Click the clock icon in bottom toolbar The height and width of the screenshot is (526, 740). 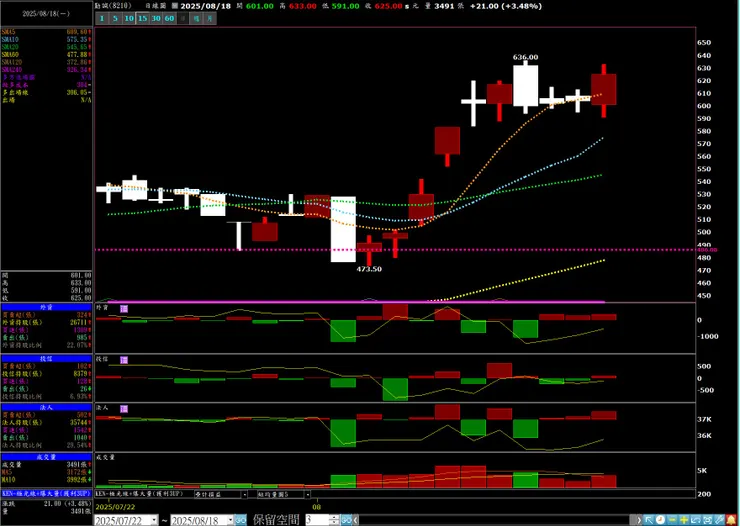(x=660, y=520)
